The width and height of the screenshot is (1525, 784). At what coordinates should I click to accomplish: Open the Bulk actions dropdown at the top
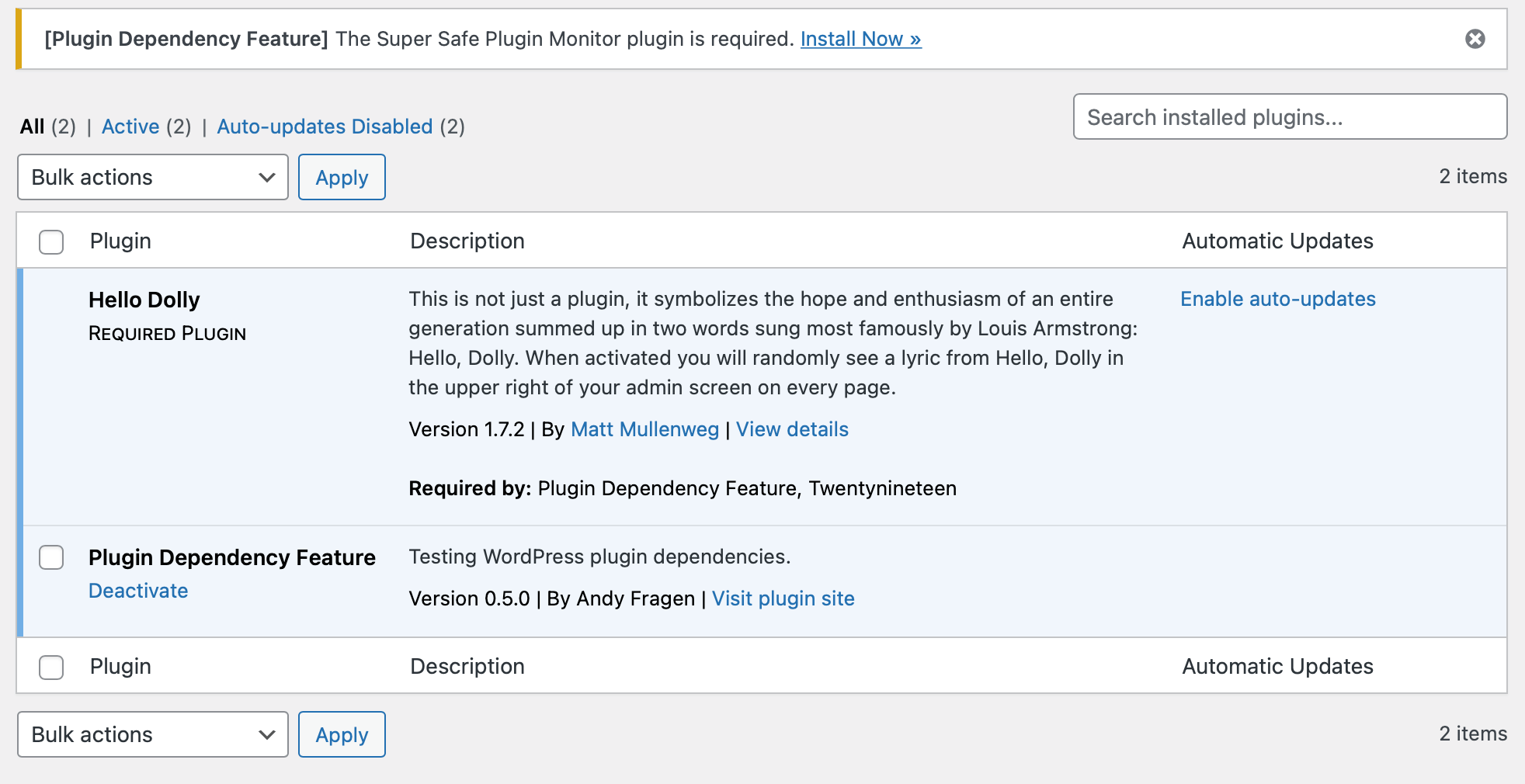tap(152, 177)
